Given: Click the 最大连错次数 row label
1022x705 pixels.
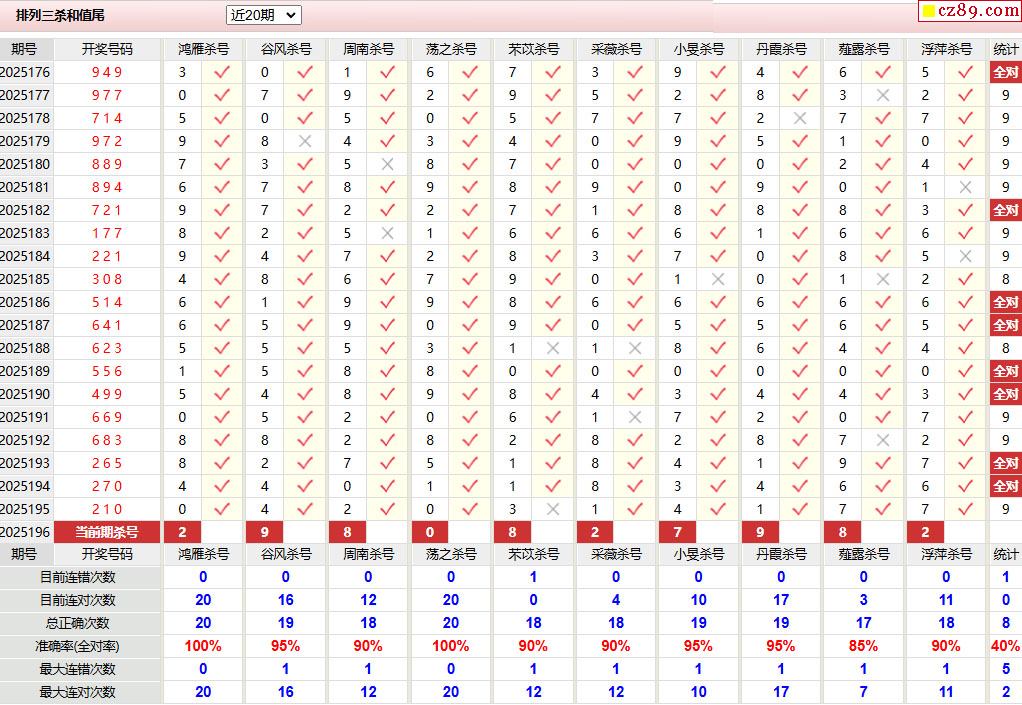Looking at the screenshot, I should tap(78, 669).
